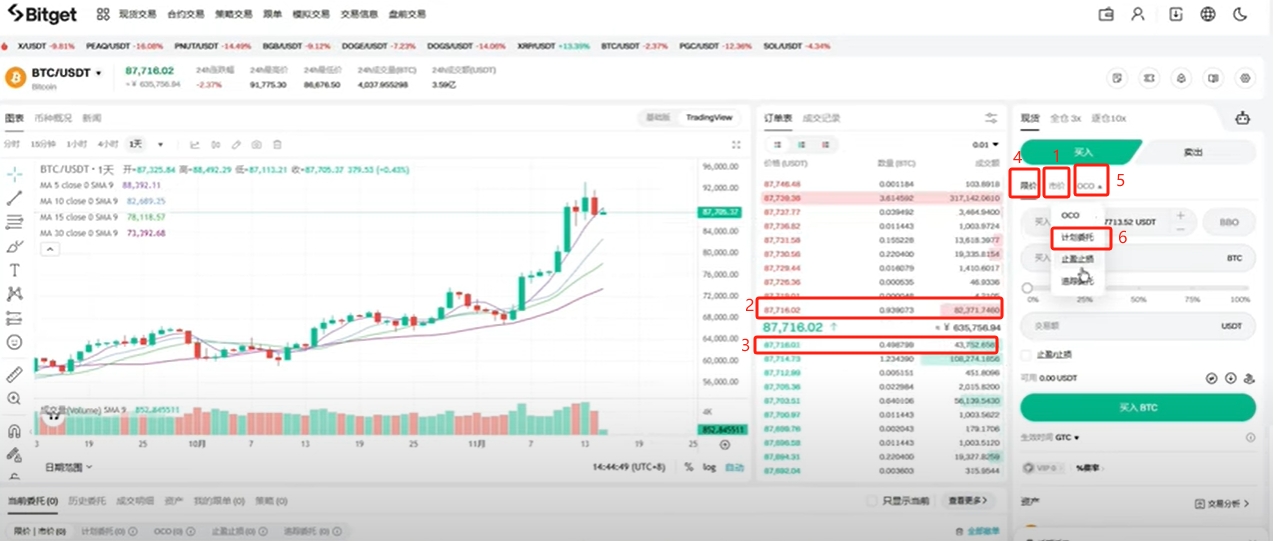Select the trend line drawing tool
This screenshot has height=541, width=1274.
click(x=14, y=198)
